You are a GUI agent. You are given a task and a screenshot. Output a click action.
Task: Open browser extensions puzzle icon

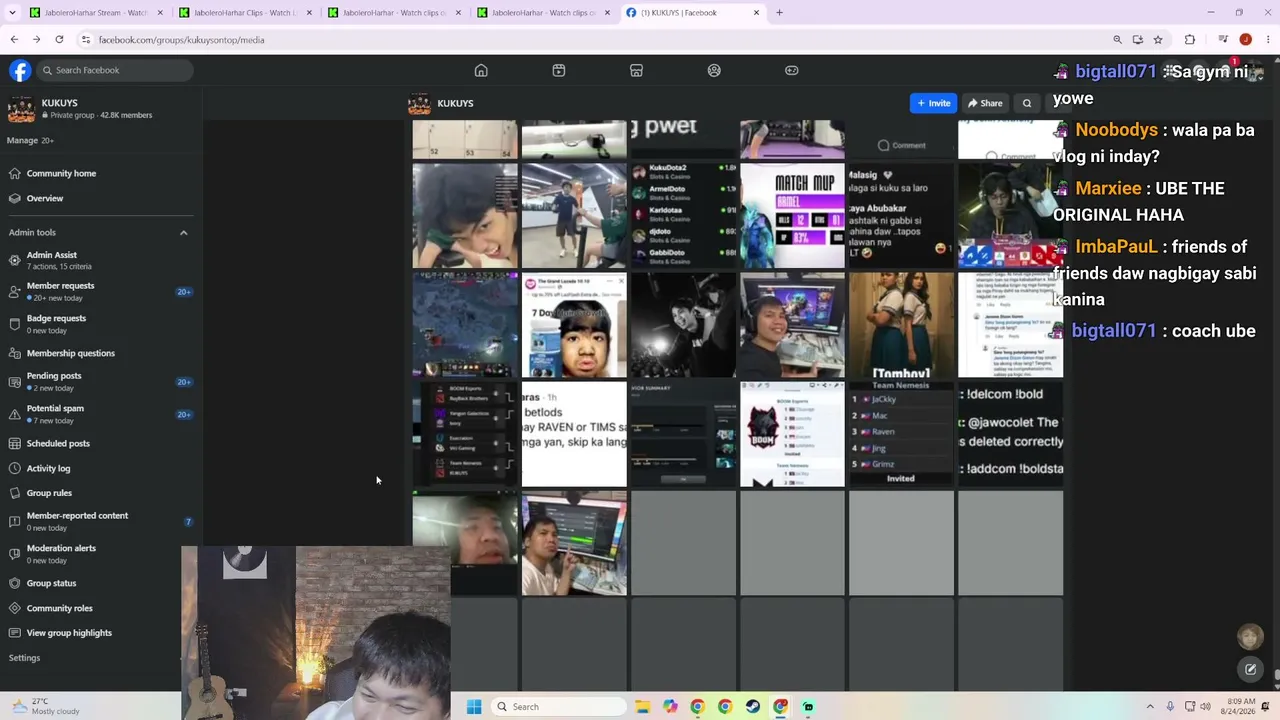point(1189,40)
